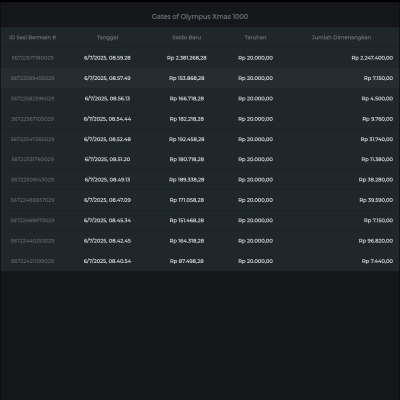Viewport: 400px width, 400px height.
Task: Open the session ID in the 08.57.49 row
Action: pos(32,78)
